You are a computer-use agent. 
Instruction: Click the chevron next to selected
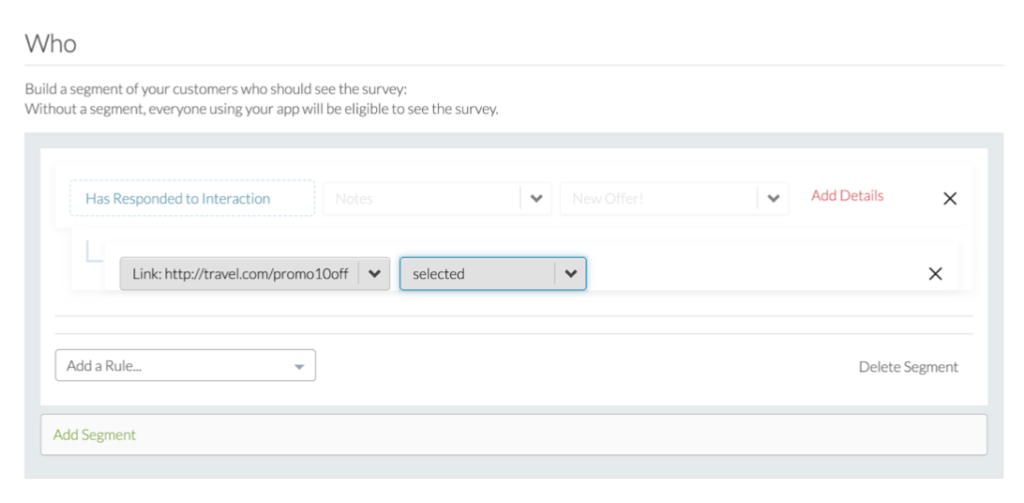[570, 274]
